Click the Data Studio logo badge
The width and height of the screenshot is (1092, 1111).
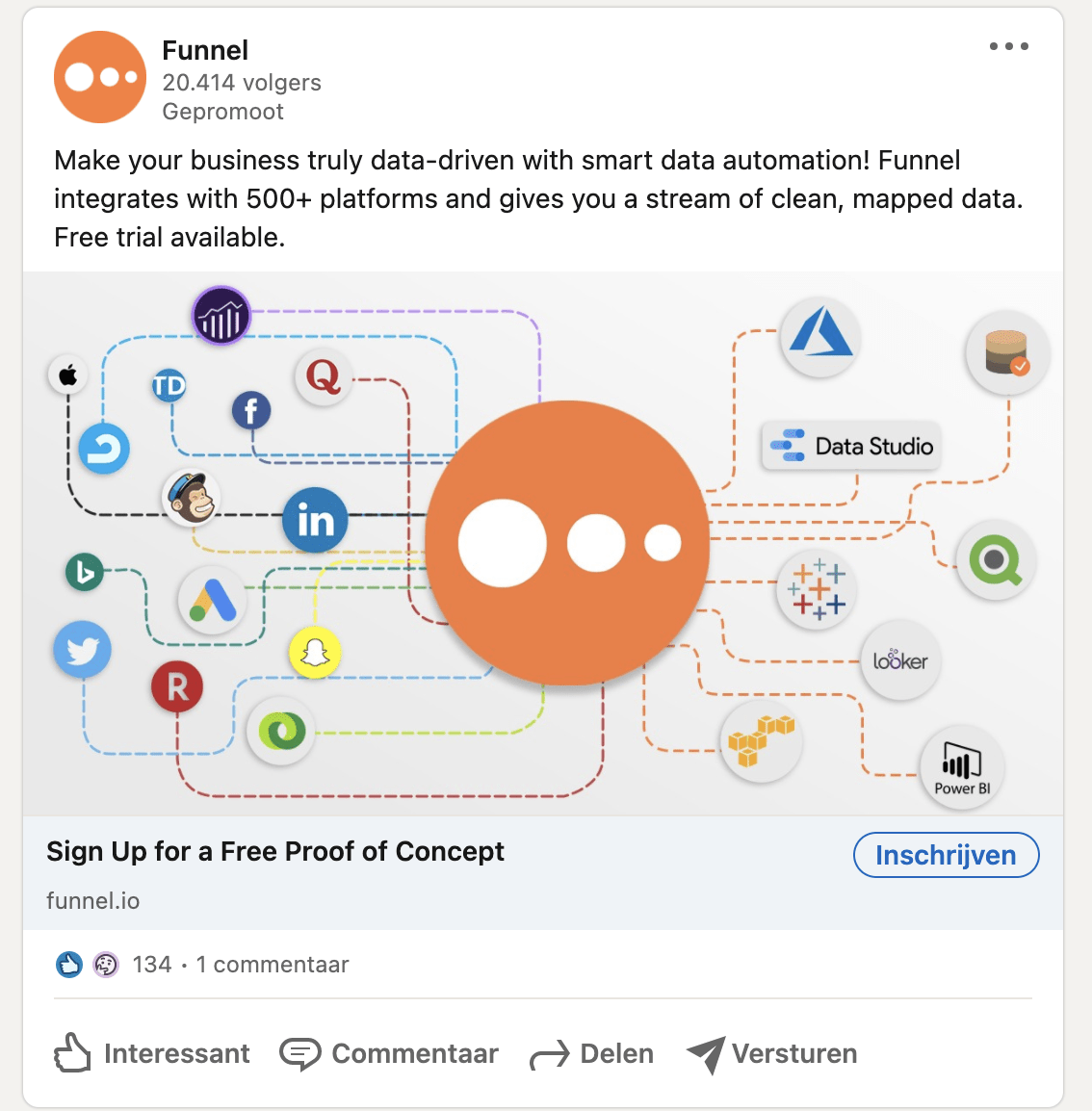pyautogui.click(x=851, y=446)
